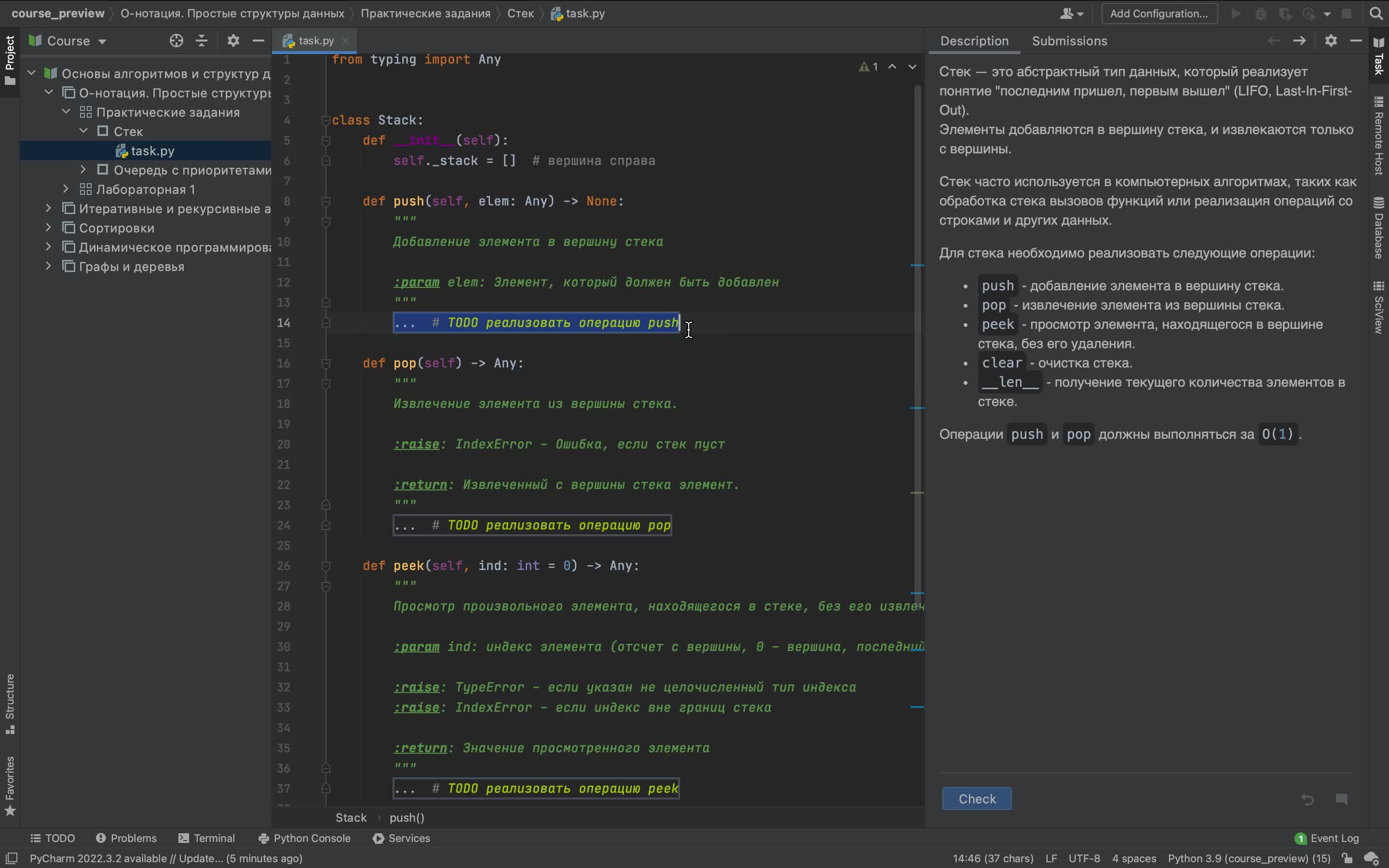Expand Очередь с приоритетами node
Screen dimensions: 1389x868
tap(83, 169)
